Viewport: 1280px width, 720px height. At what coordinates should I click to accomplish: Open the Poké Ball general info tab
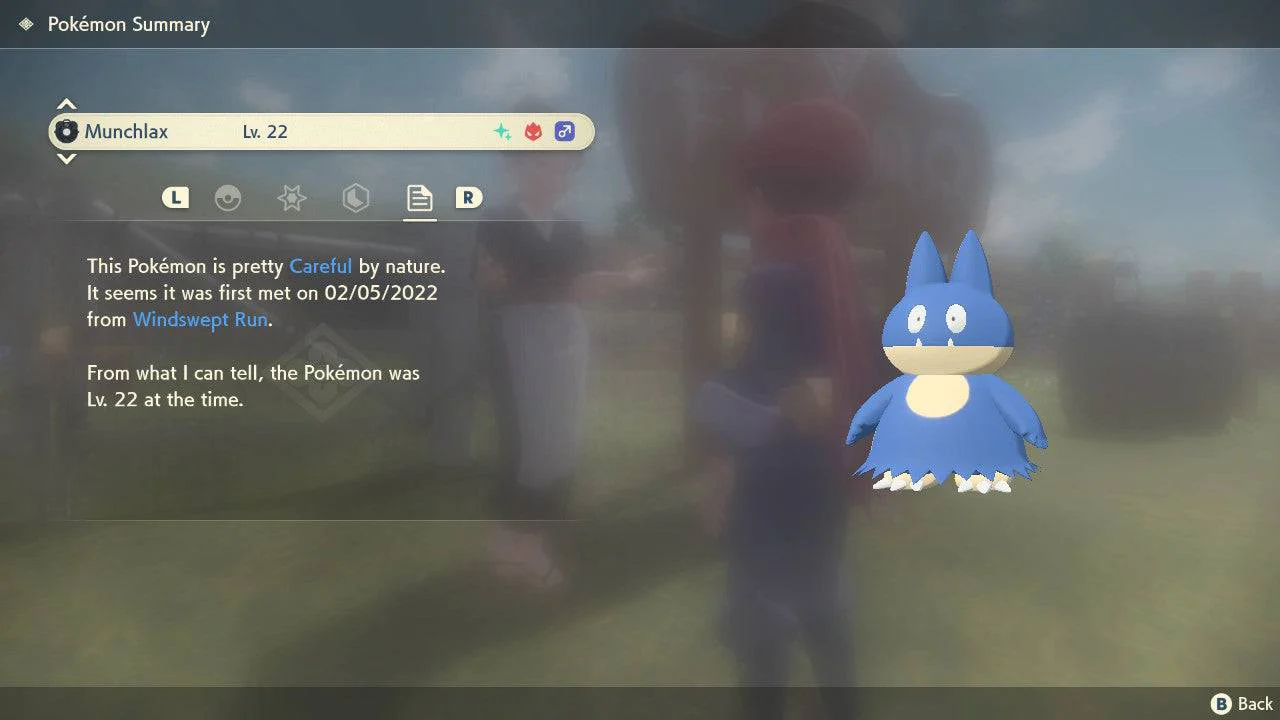pos(228,198)
